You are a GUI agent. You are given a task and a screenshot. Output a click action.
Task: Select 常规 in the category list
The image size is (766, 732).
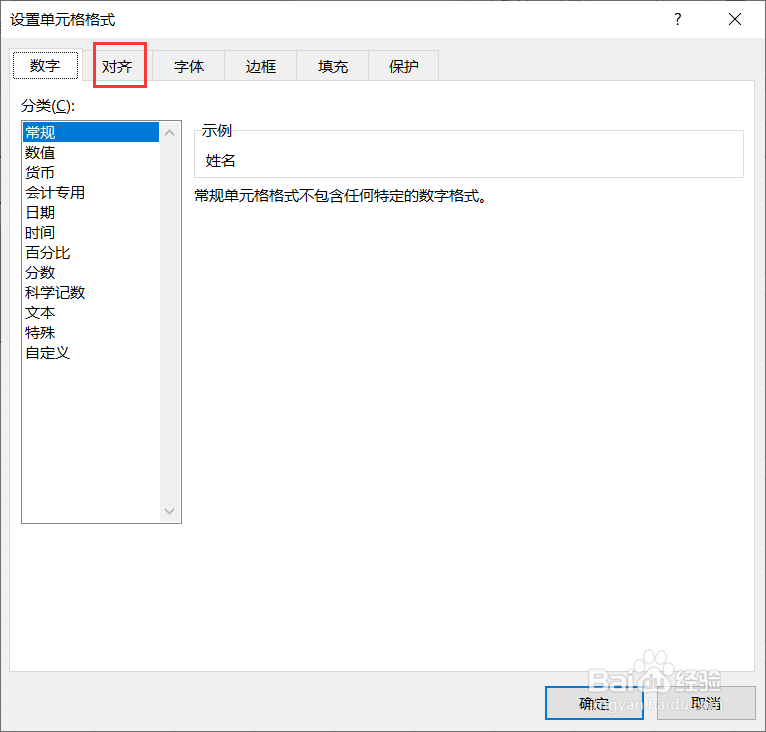[x=91, y=132]
